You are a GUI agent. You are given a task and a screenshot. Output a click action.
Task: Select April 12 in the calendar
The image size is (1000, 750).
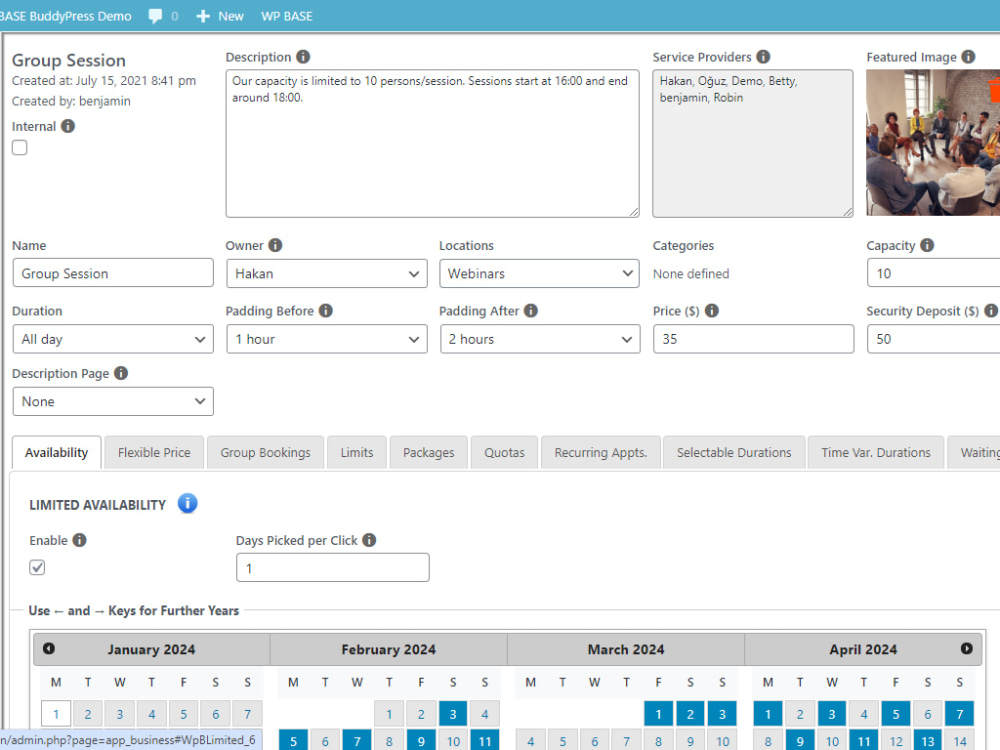tap(895, 741)
